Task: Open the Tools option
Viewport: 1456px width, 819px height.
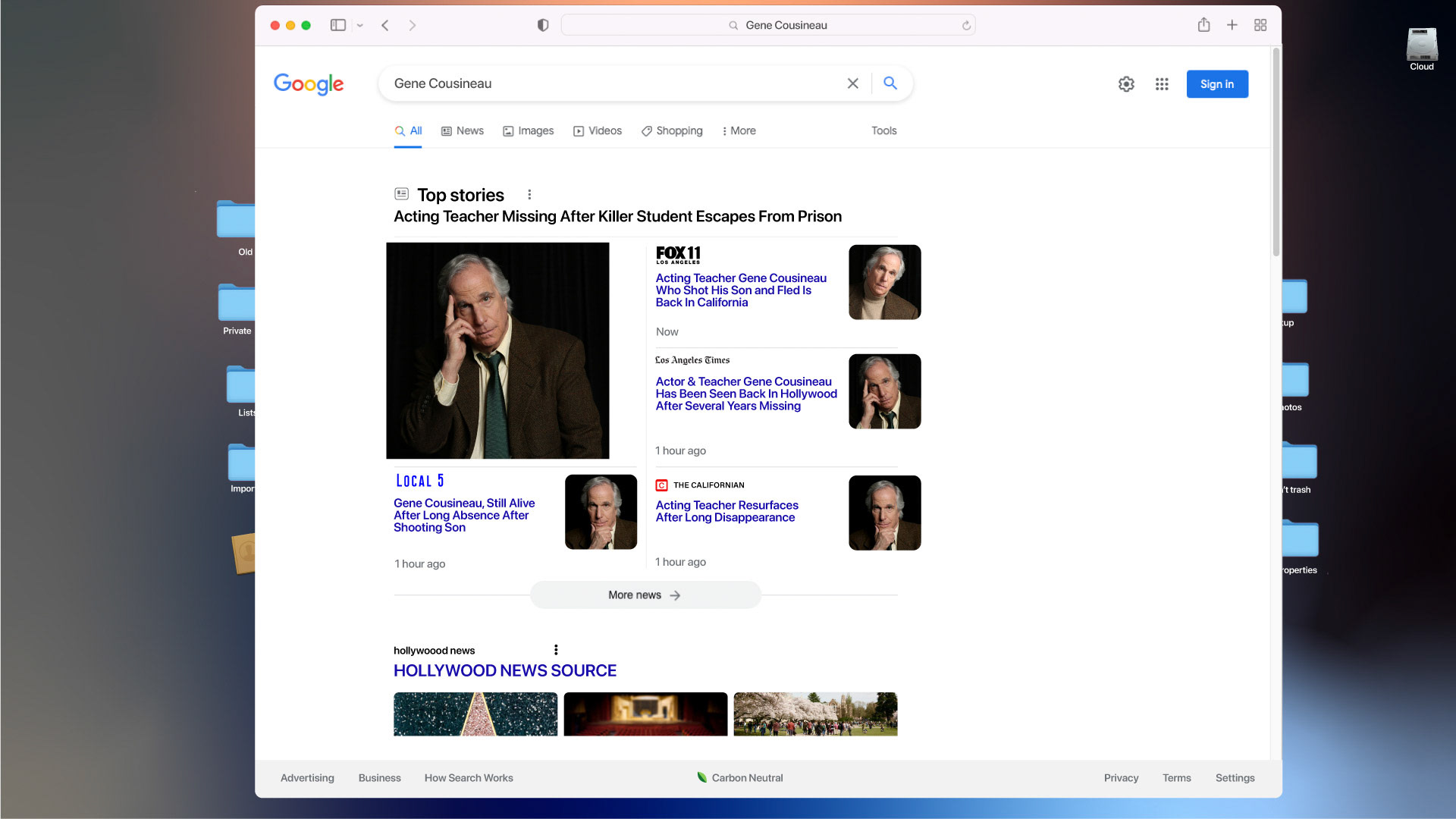Action: (x=883, y=131)
